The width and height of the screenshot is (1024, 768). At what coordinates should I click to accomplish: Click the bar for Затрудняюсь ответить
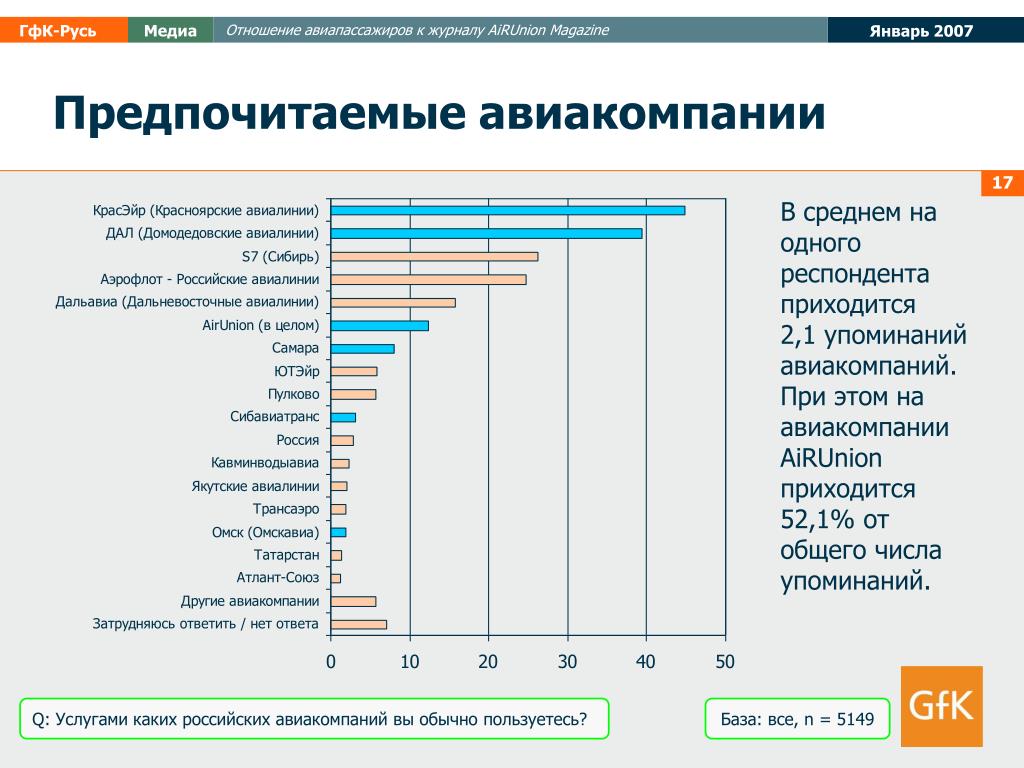pos(359,624)
